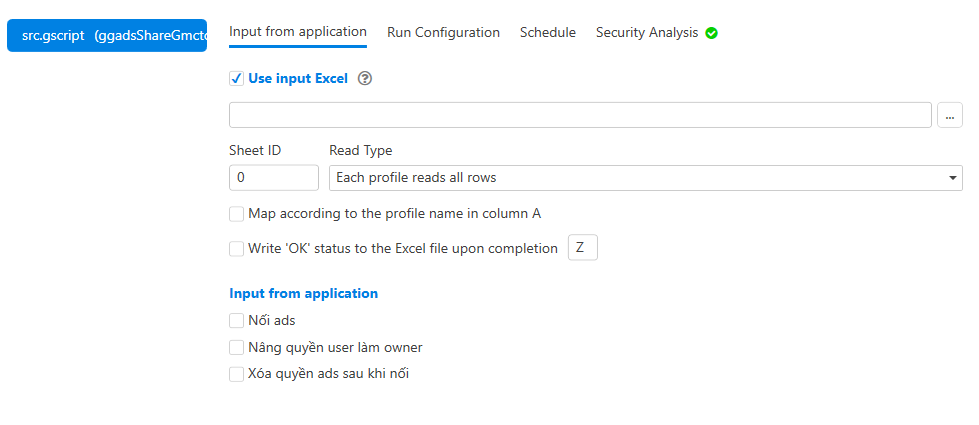The height and width of the screenshot is (425, 979).
Task: Click the Excel file path input field
Action: (x=580, y=115)
